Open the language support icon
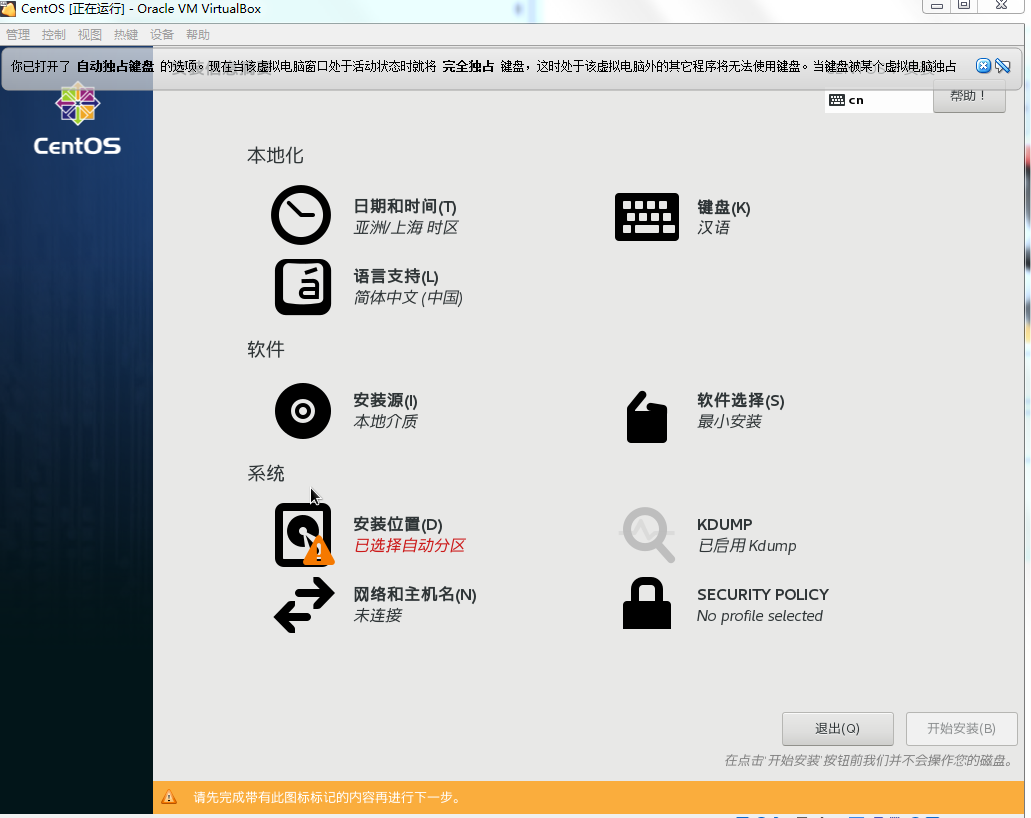 tap(302, 287)
